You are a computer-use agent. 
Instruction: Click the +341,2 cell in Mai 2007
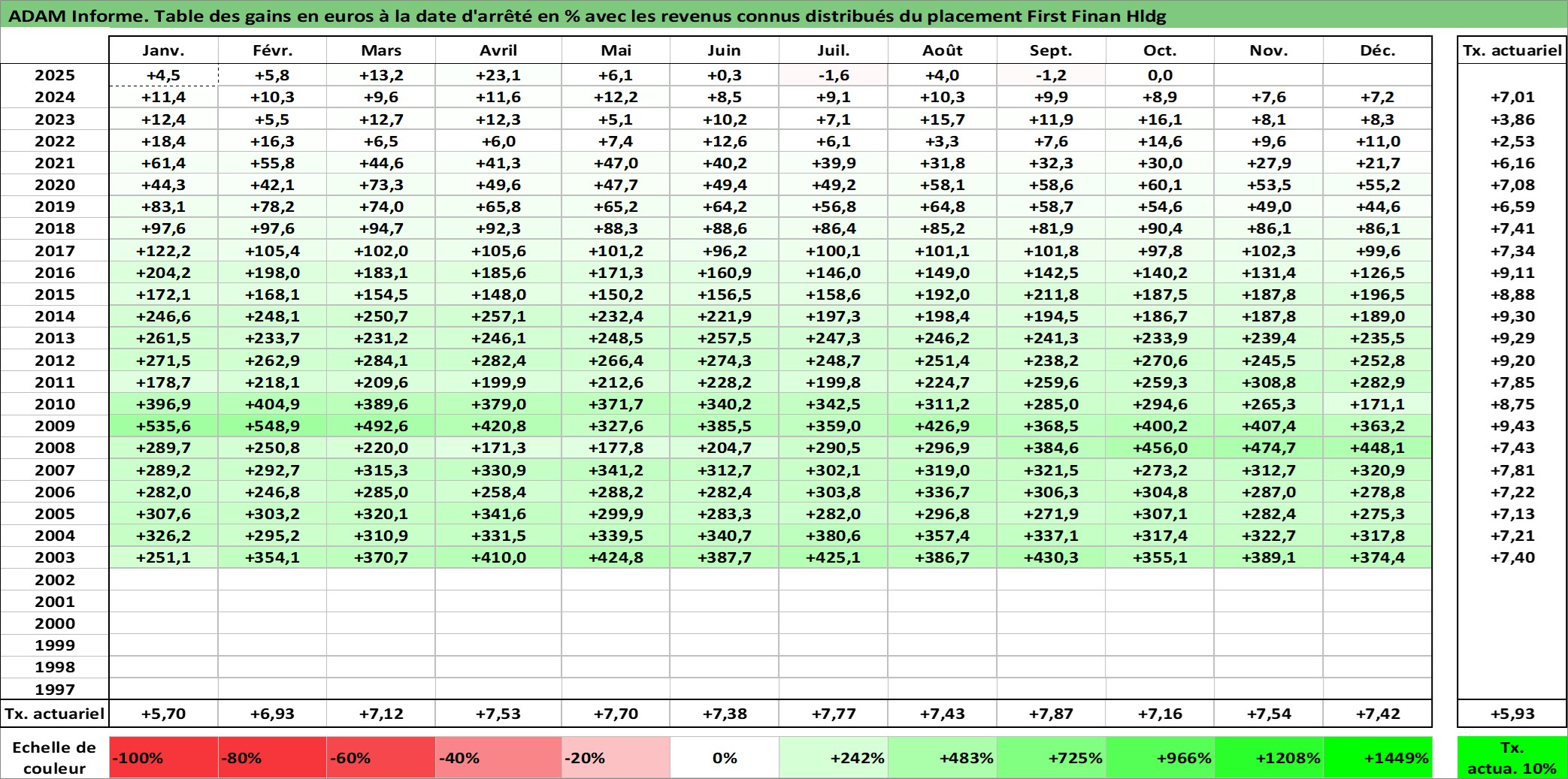click(616, 470)
